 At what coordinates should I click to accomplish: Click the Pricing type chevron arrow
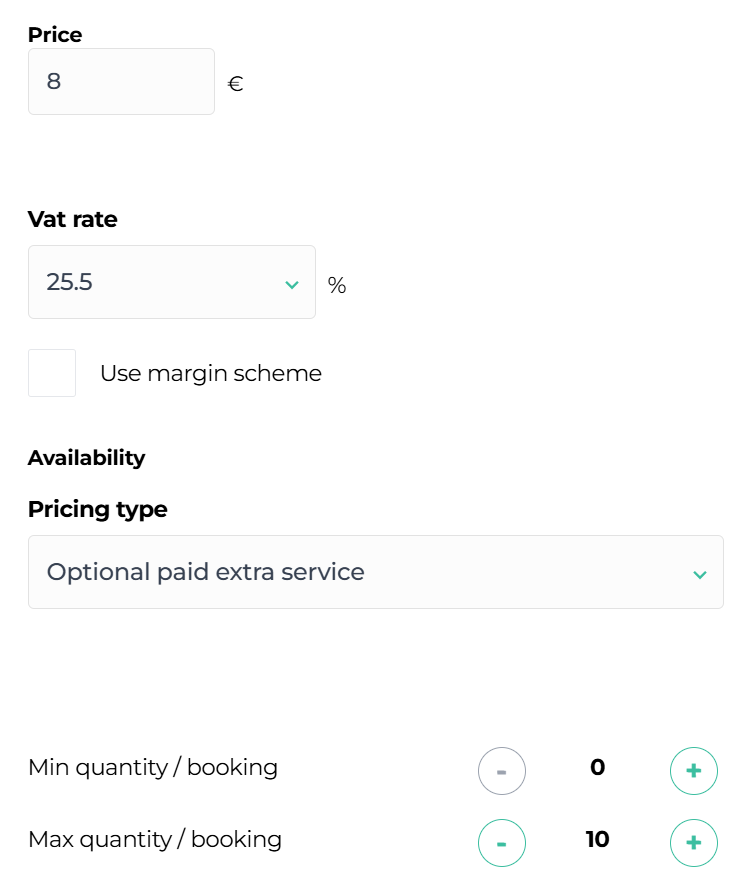[700, 574]
